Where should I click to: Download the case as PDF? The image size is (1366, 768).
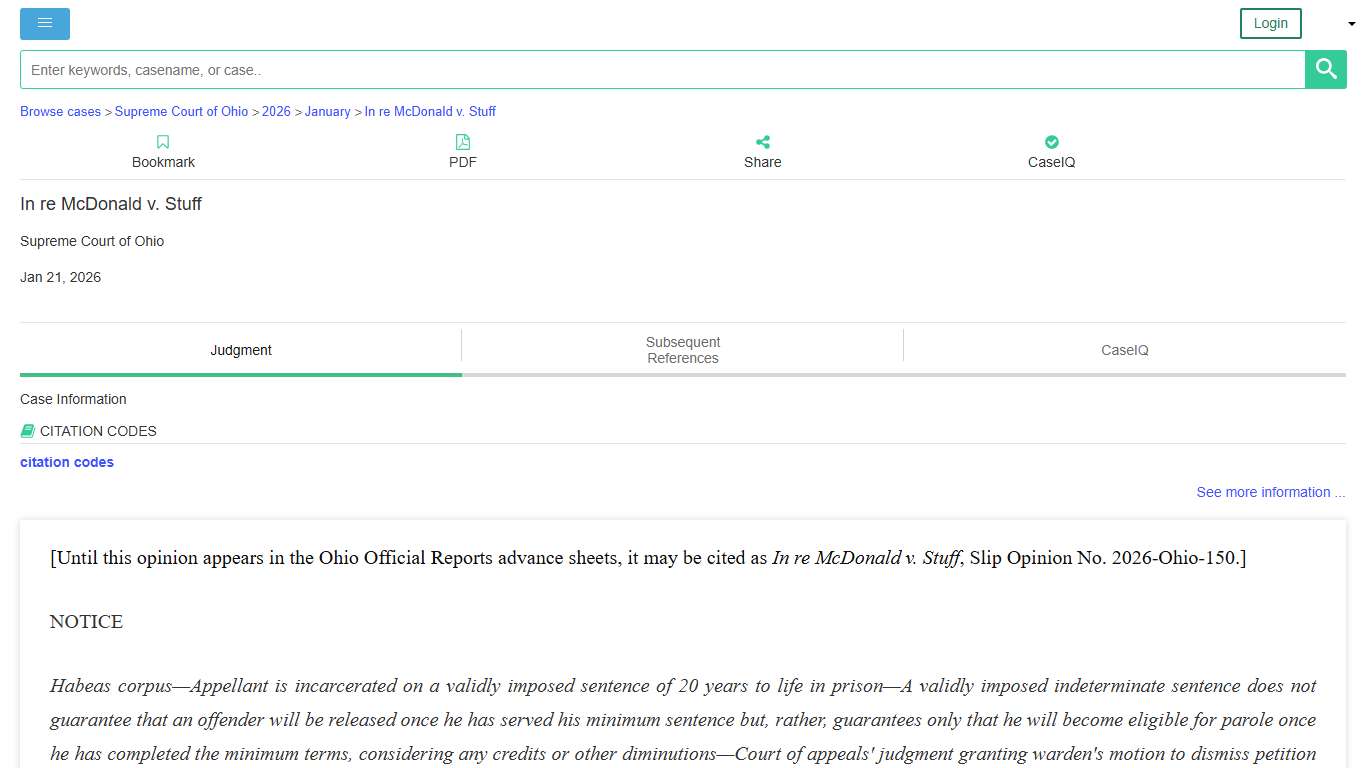(x=462, y=151)
